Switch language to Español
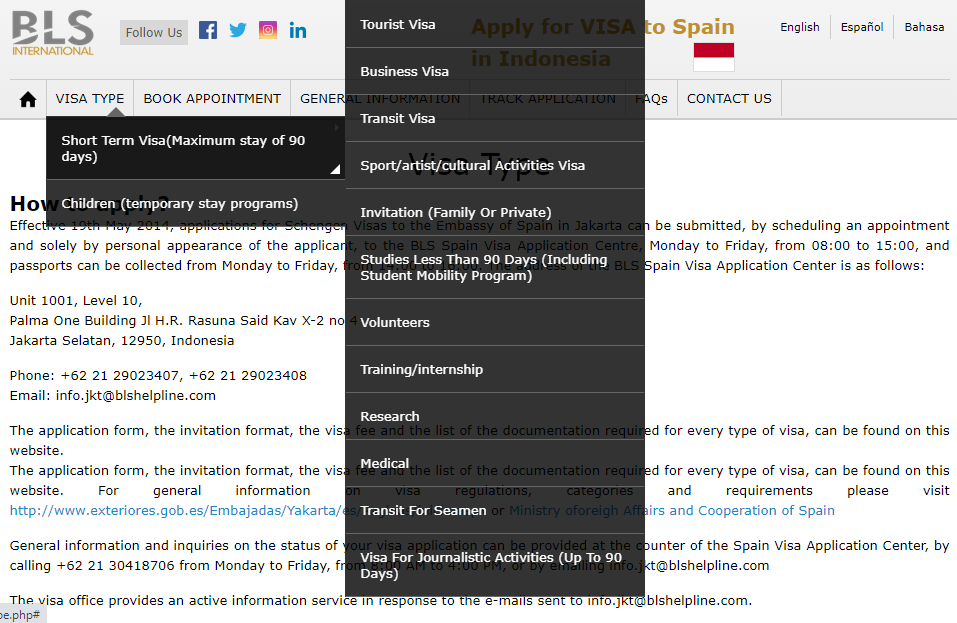This screenshot has height=623, width=957. (861, 27)
